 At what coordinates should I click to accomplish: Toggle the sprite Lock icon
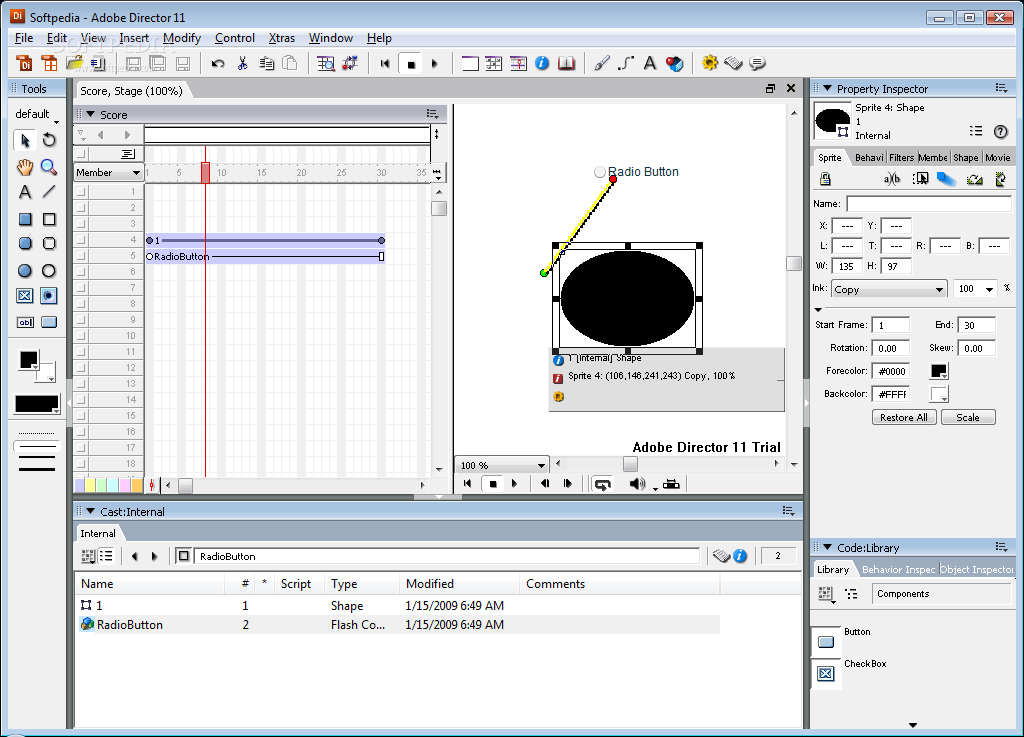[x=825, y=179]
